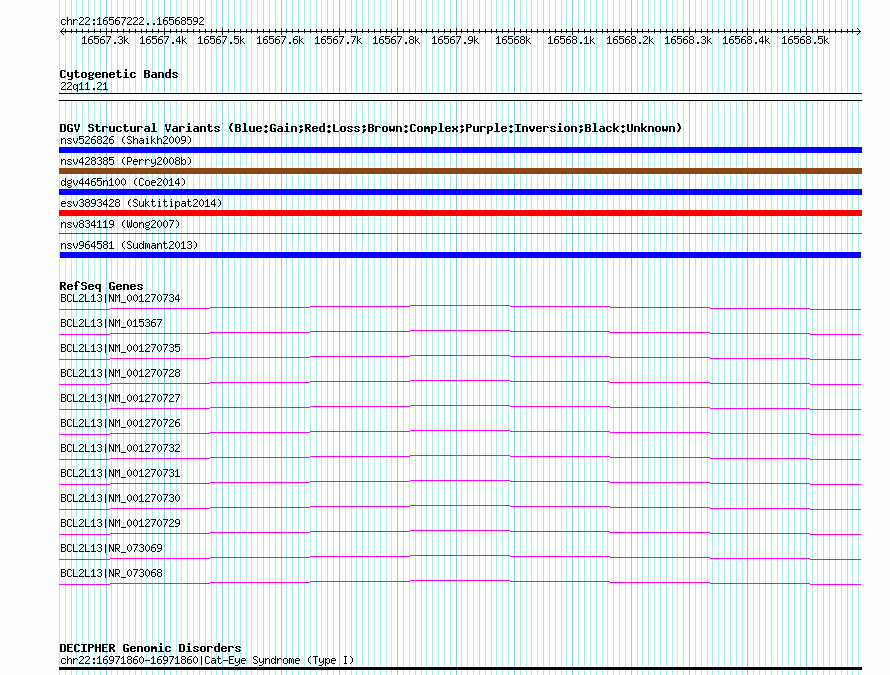Open transcript BCL2L13|NM_001270727
890x675 pixels.
tap(120, 399)
